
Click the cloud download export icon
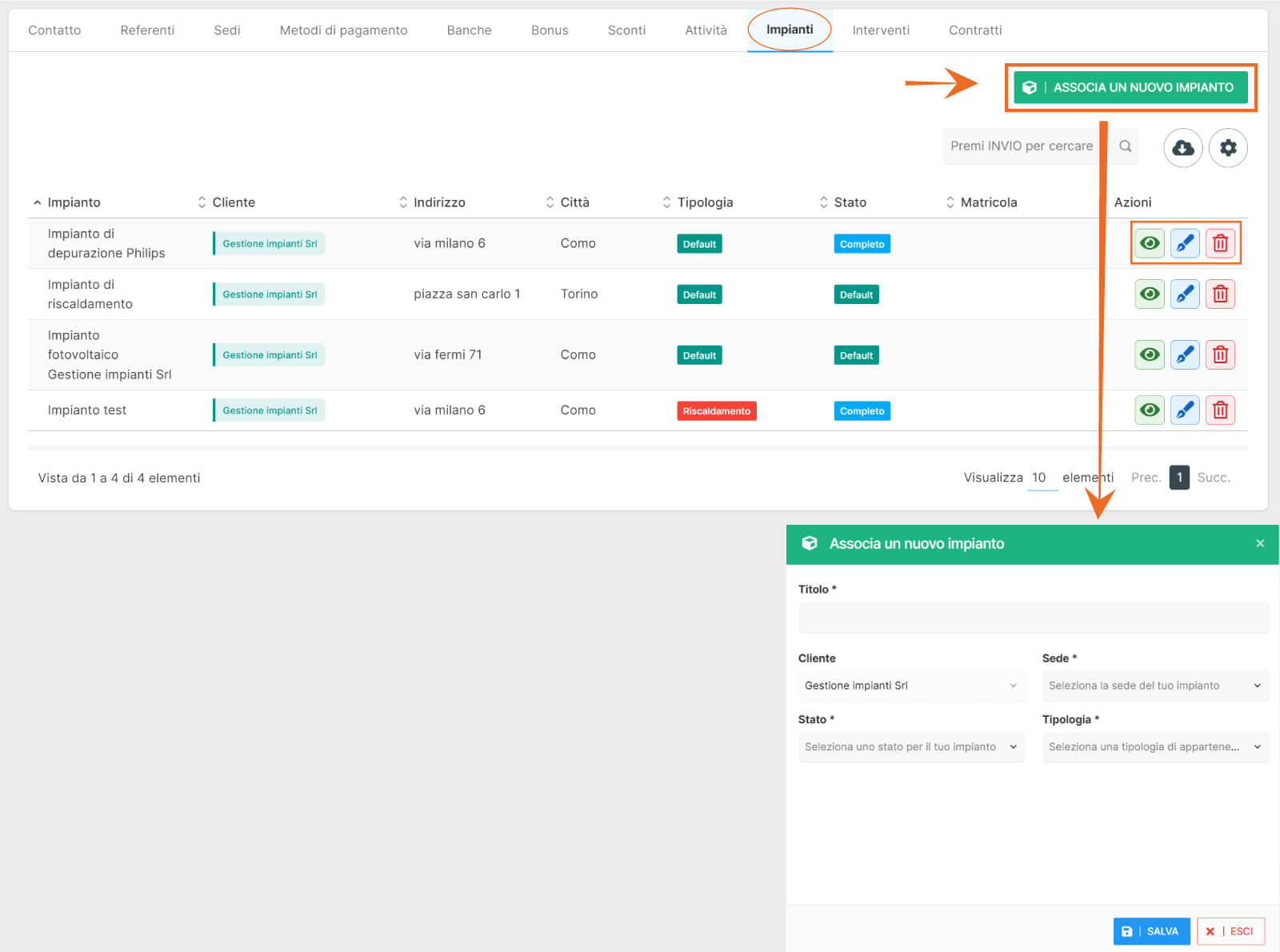[x=1182, y=148]
